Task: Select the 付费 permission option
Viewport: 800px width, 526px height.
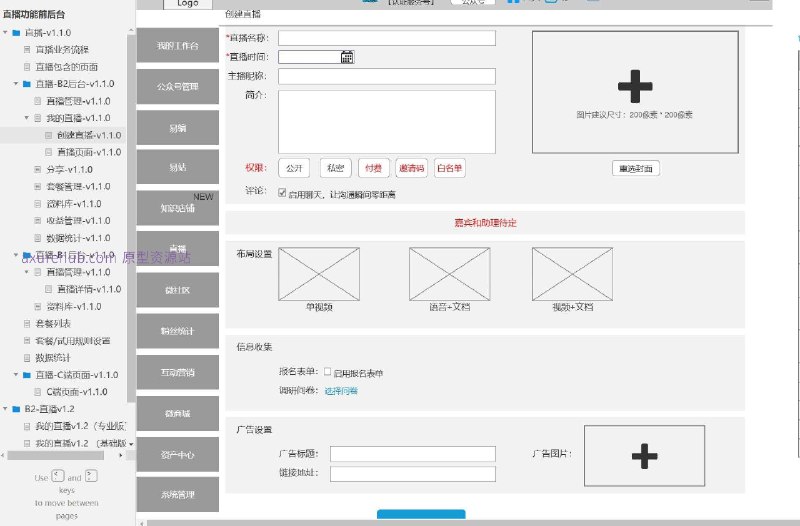Action: 373,168
